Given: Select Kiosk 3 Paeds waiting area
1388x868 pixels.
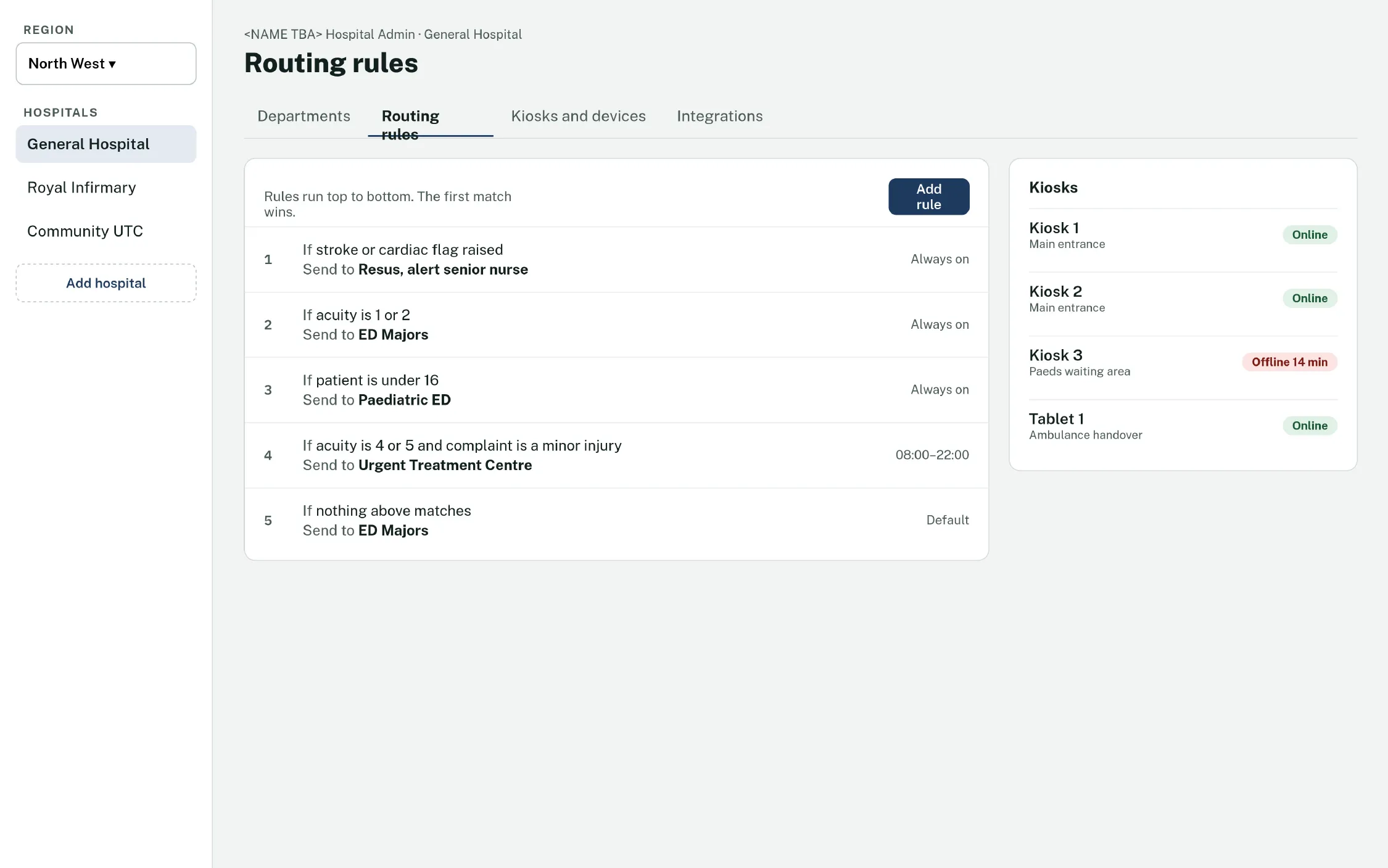Looking at the screenshot, I should (x=1183, y=368).
